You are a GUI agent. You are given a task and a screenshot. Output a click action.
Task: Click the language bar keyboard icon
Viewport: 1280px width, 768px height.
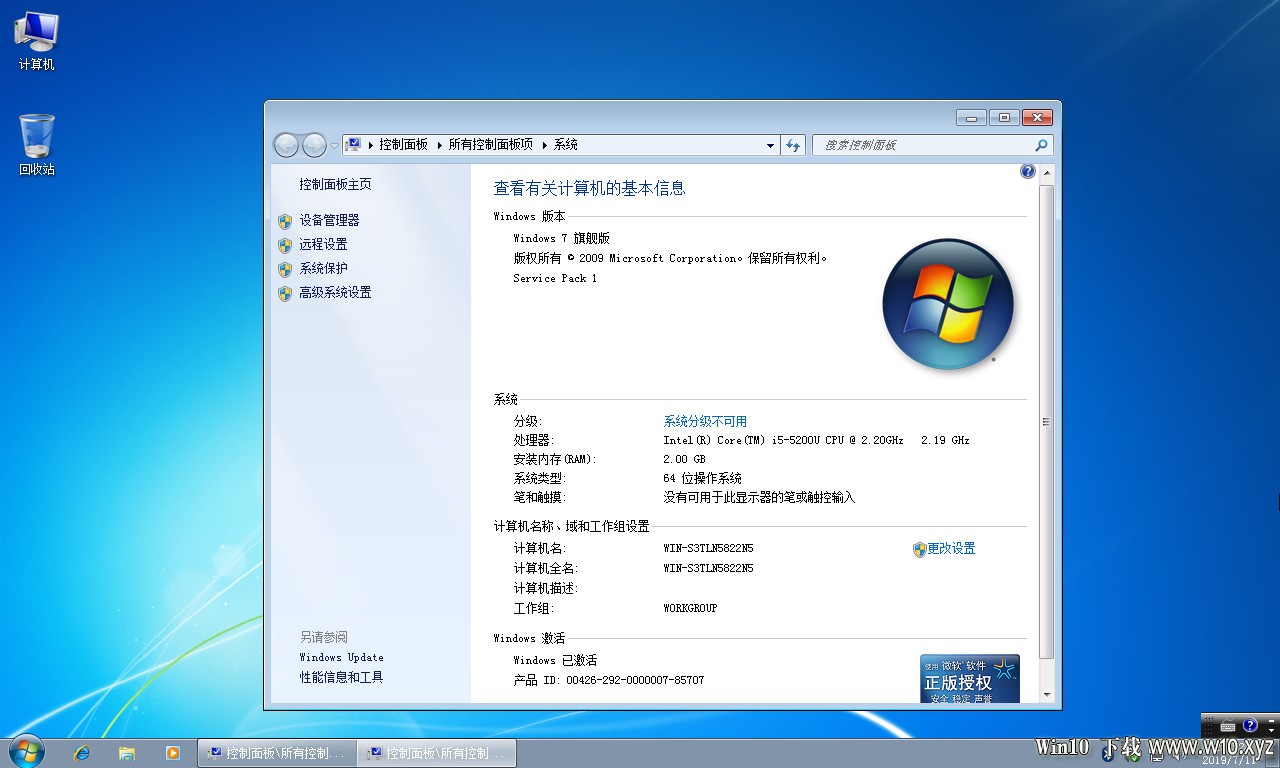(1227, 725)
